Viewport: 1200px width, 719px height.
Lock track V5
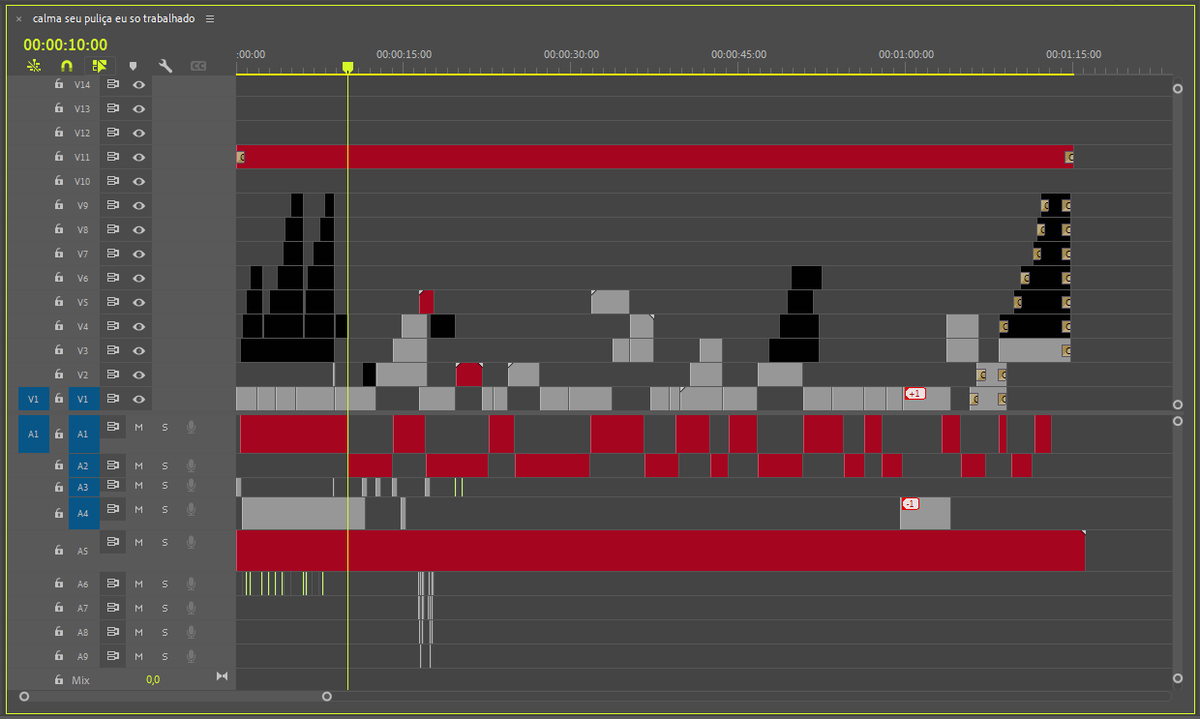[59, 302]
